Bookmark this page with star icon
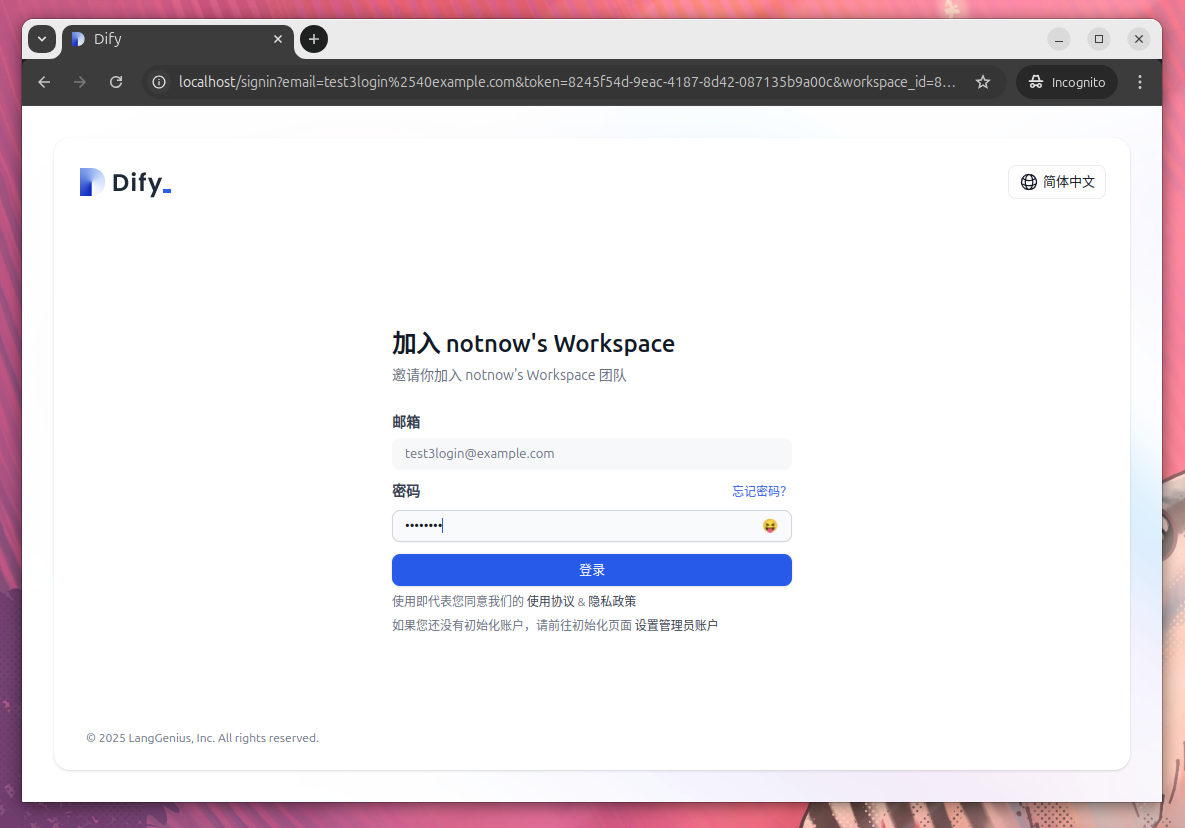The width and height of the screenshot is (1185, 828). pos(983,82)
